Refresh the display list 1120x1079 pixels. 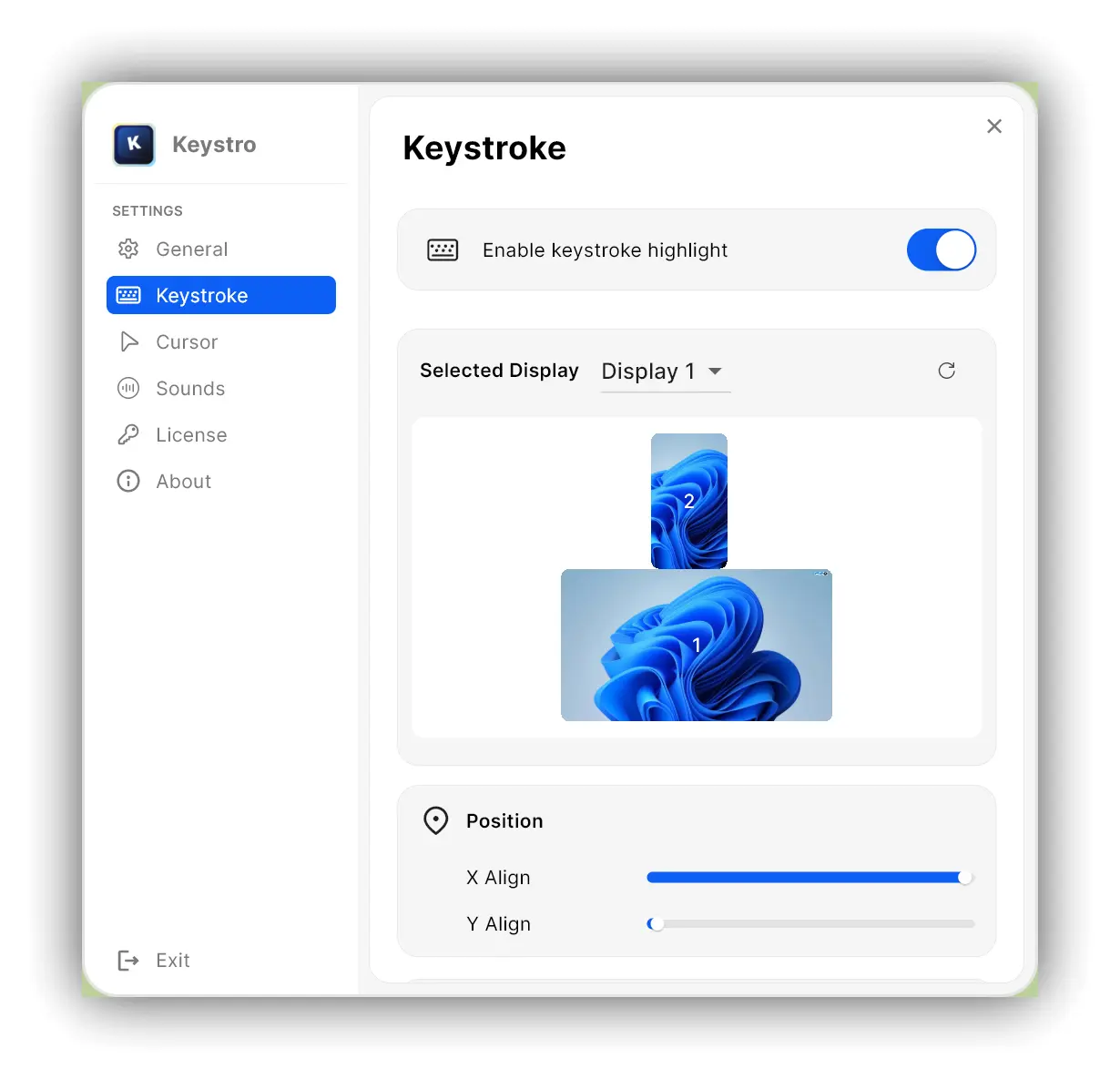[947, 371]
